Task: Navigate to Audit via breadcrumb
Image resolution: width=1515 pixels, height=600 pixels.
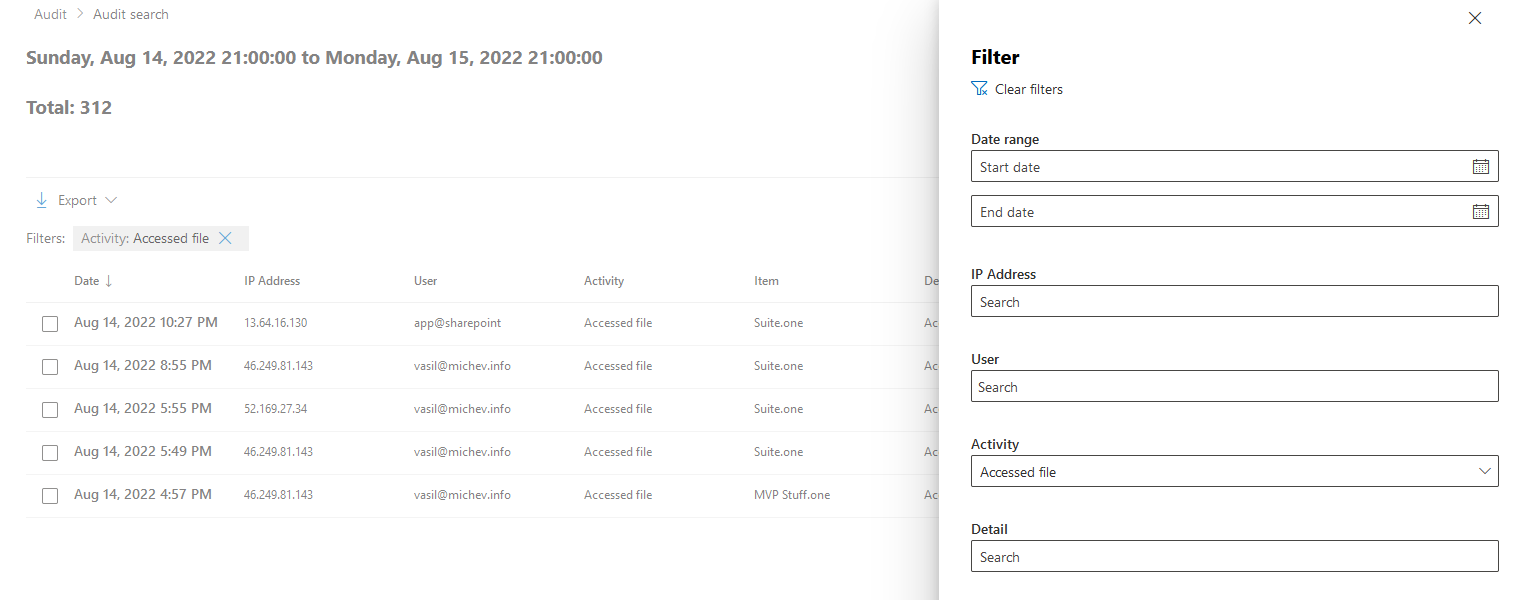Action: pyautogui.click(x=50, y=13)
